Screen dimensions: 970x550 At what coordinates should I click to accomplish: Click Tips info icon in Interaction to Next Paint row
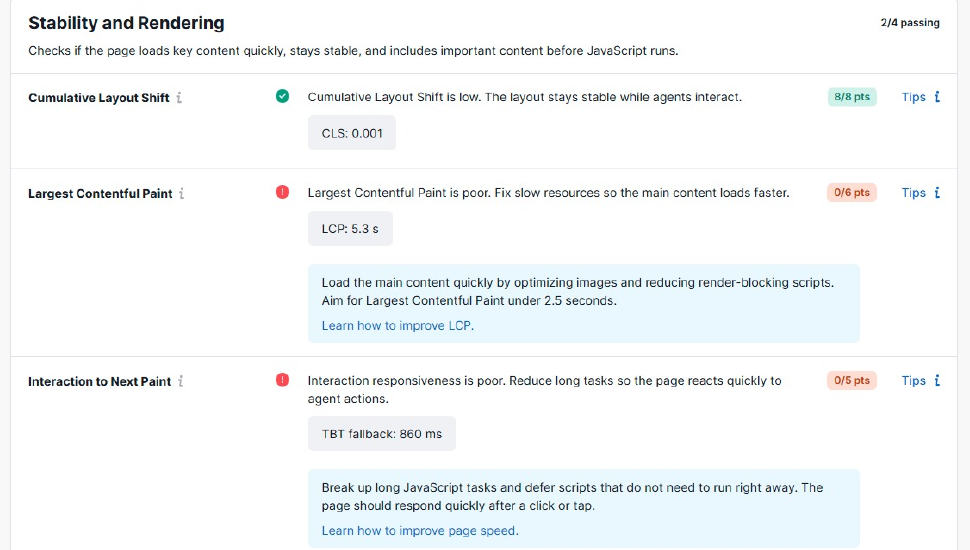937,380
